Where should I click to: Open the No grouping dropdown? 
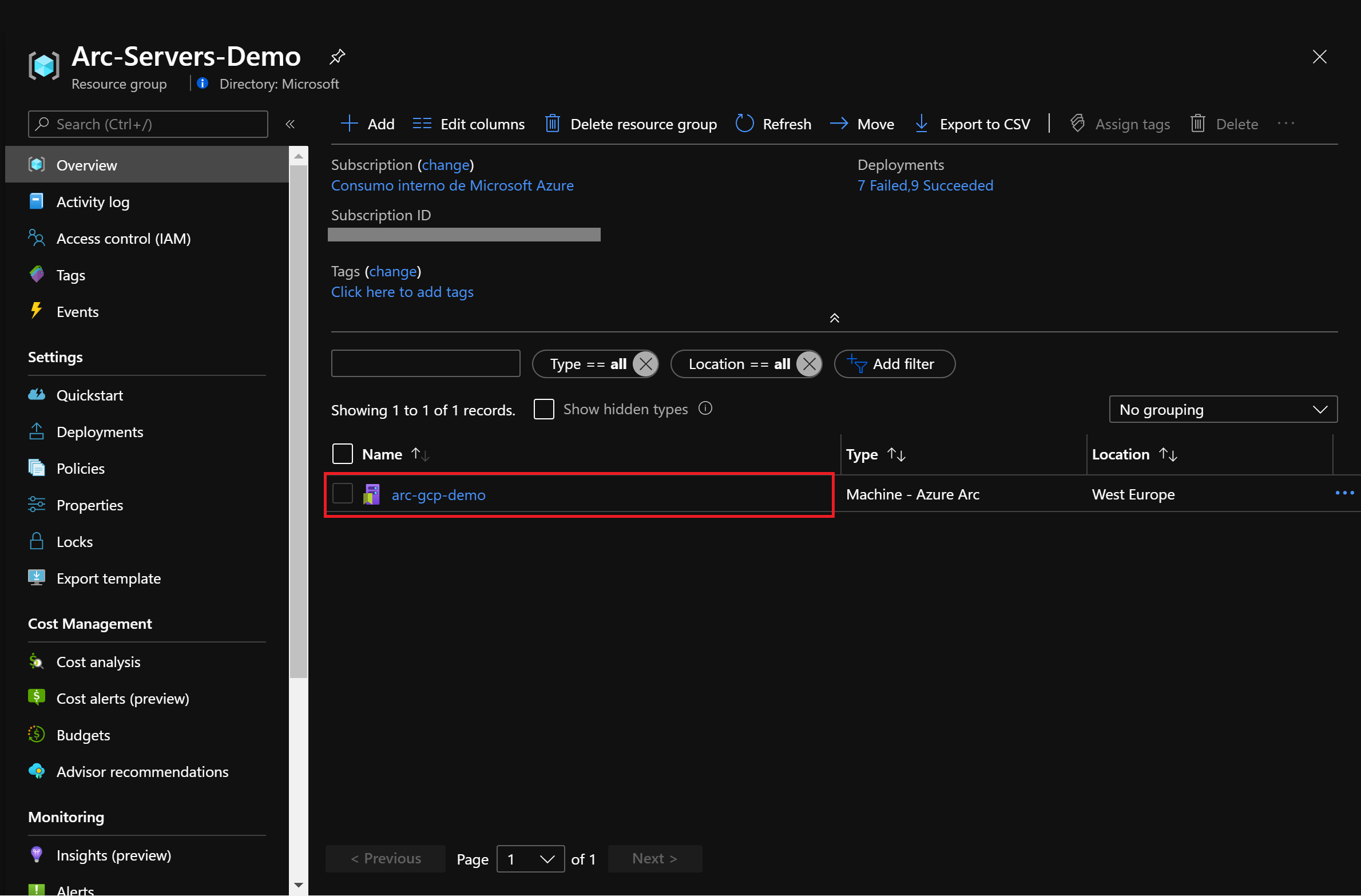(x=1223, y=409)
